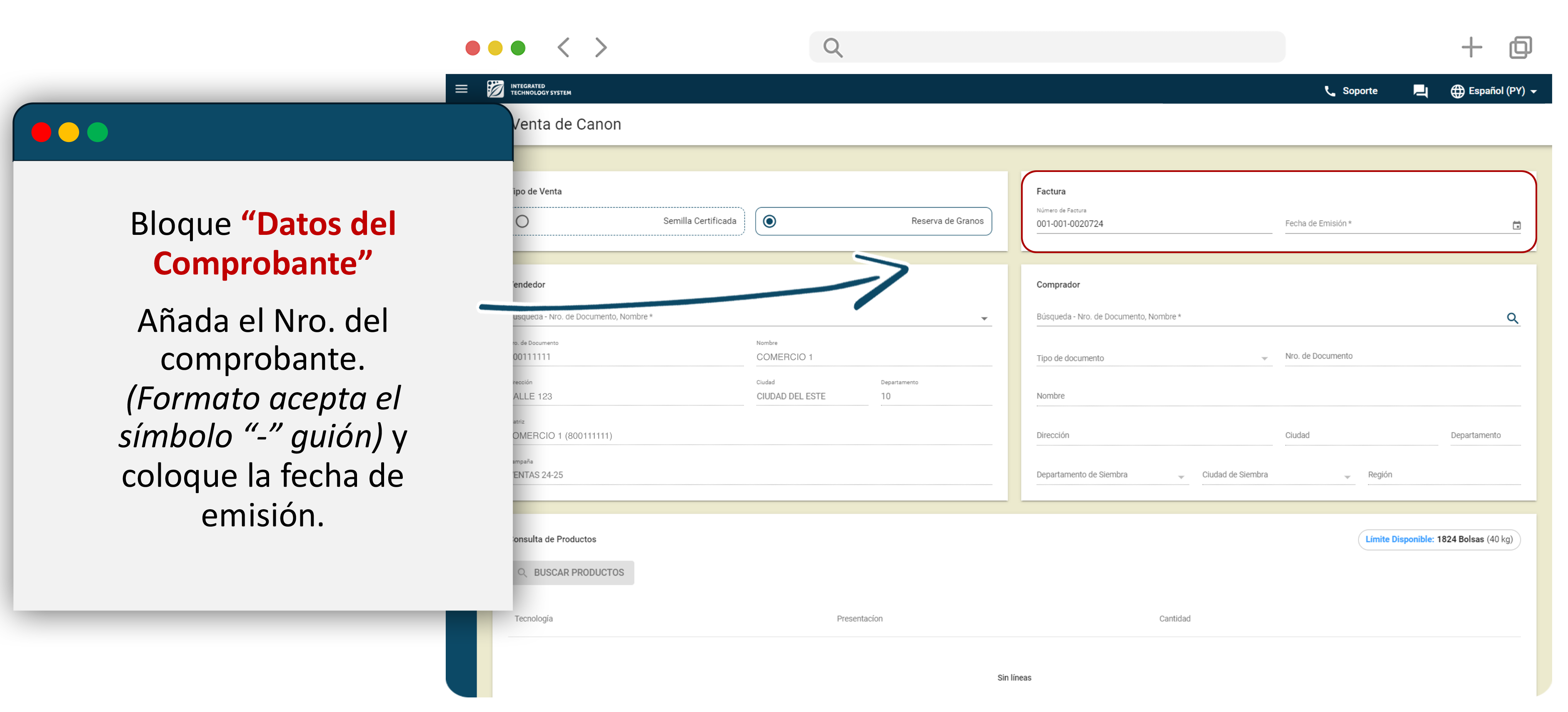The image size is (1568, 712).
Task: Open the calendar picker for Fecha de Emisión
Action: 1516,226
